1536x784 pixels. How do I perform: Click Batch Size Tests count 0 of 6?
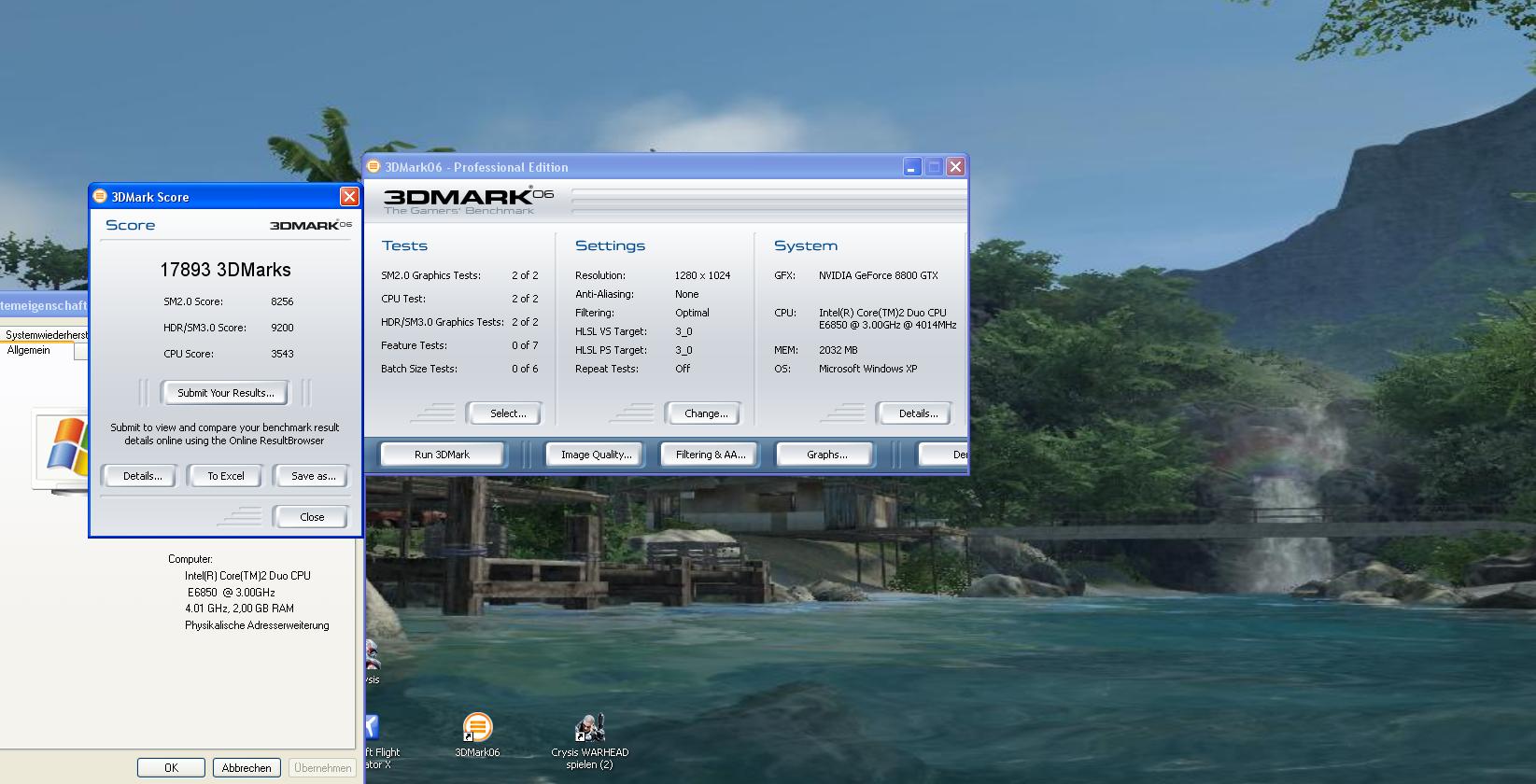(525, 369)
